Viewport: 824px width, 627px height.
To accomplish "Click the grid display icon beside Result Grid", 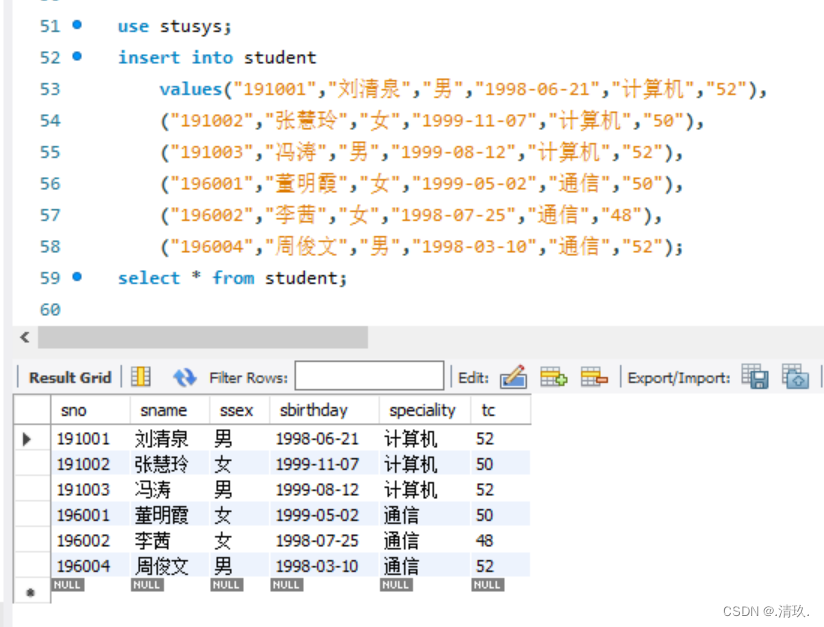I will [x=141, y=377].
